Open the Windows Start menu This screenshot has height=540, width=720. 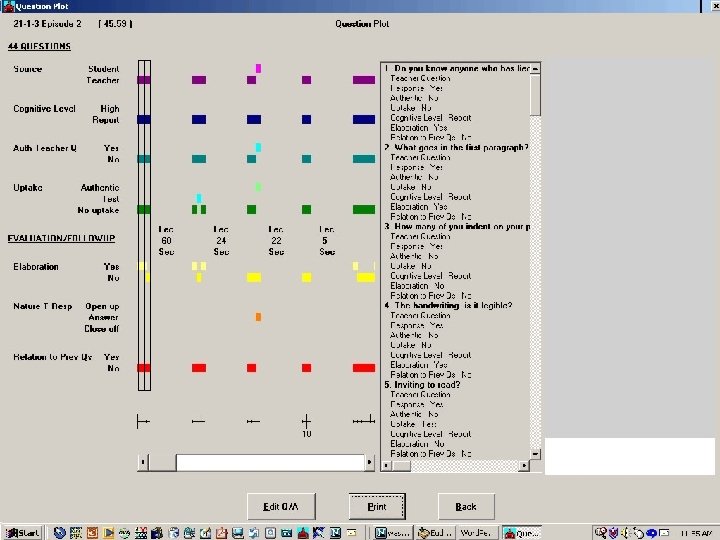(23, 533)
